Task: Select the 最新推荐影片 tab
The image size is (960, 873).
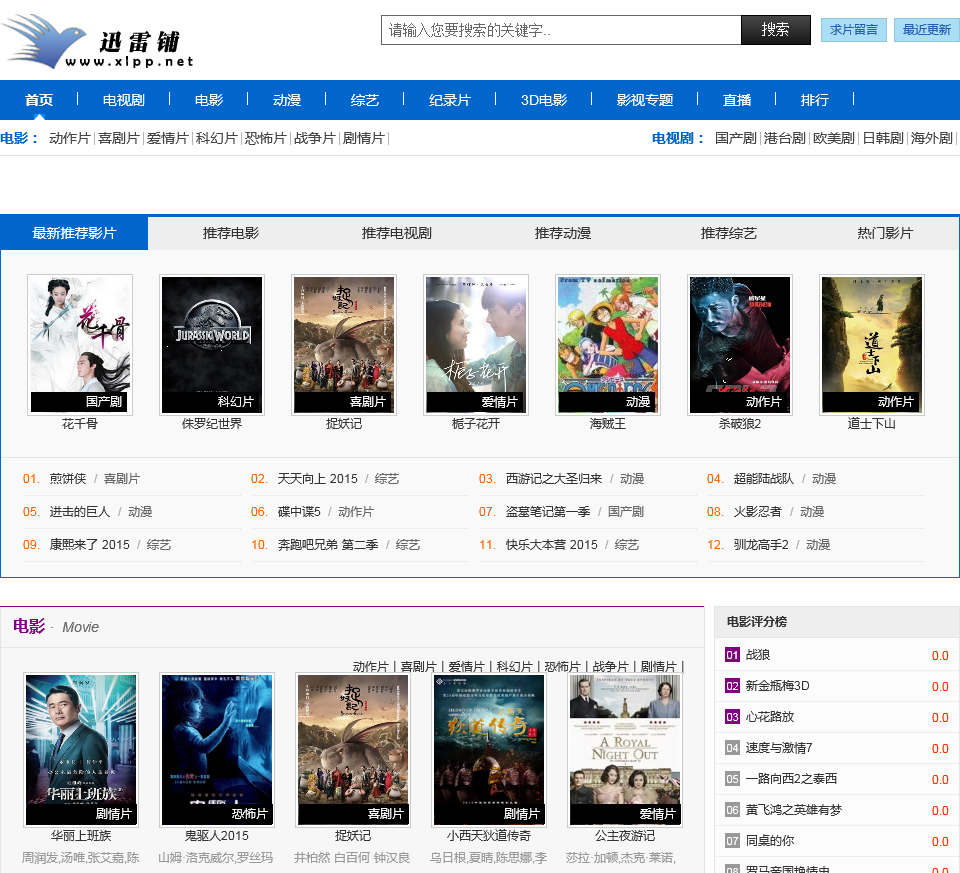Action: [74, 233]
